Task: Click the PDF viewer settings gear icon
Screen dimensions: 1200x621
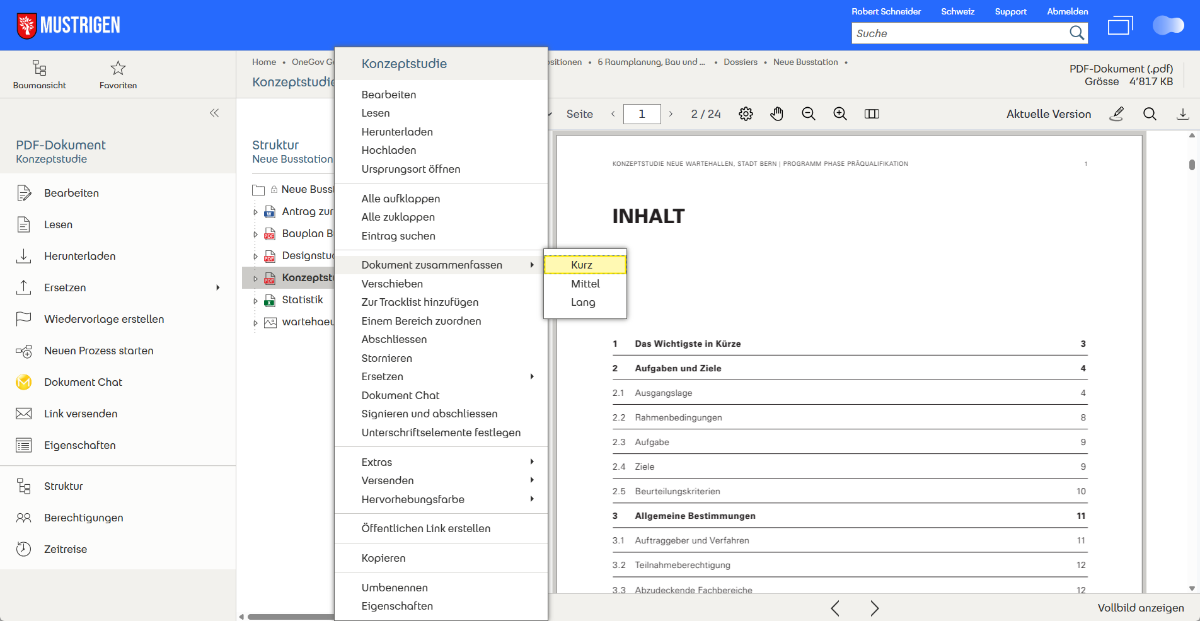Action: [x=746, y=114]
